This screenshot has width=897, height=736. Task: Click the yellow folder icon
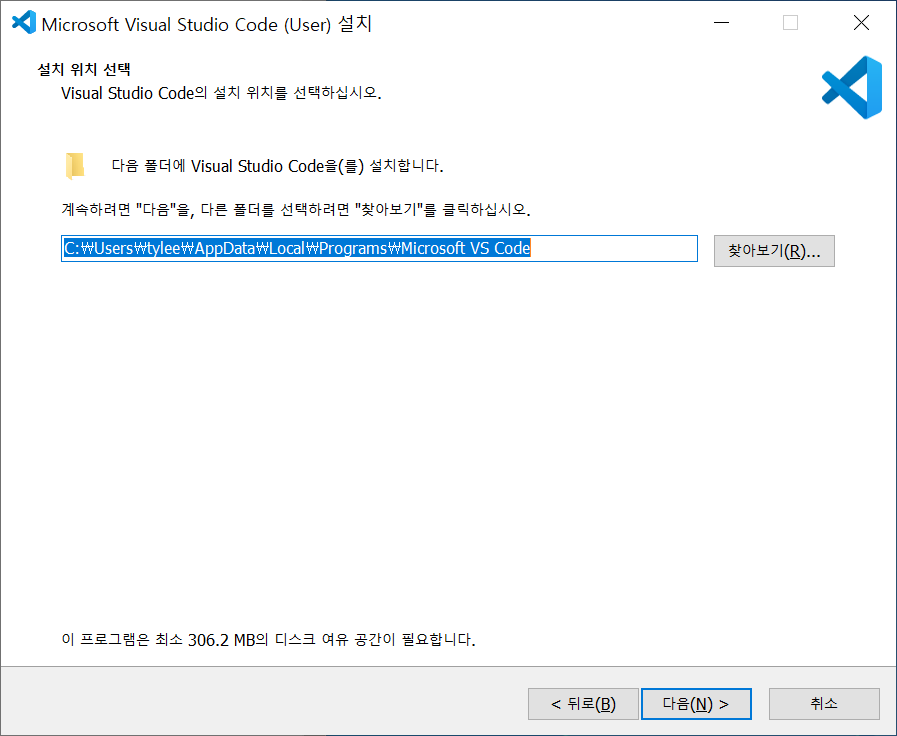tap(75, 166)
